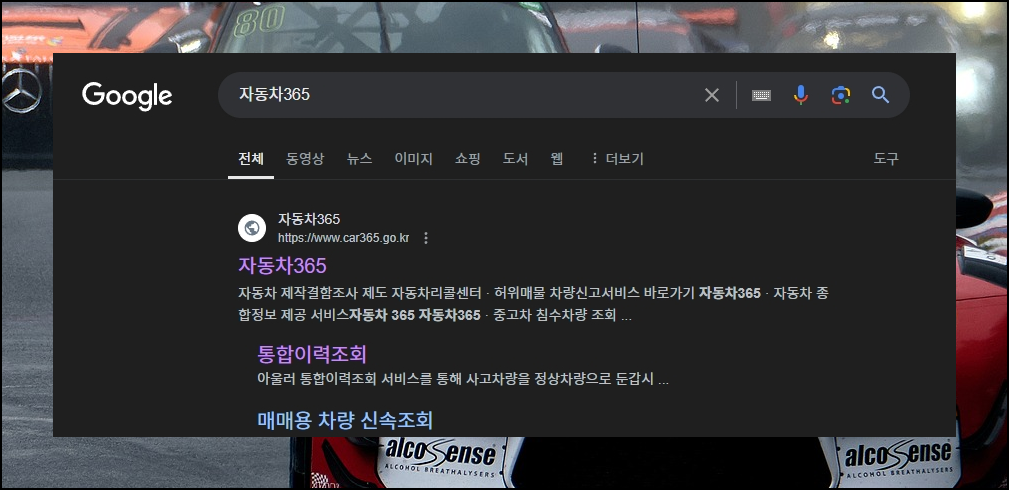Viewport: 1009px width, 490px height.
Task: Switch to the 도서 tab
Action: pyautogui.click(x=515, y=158)
